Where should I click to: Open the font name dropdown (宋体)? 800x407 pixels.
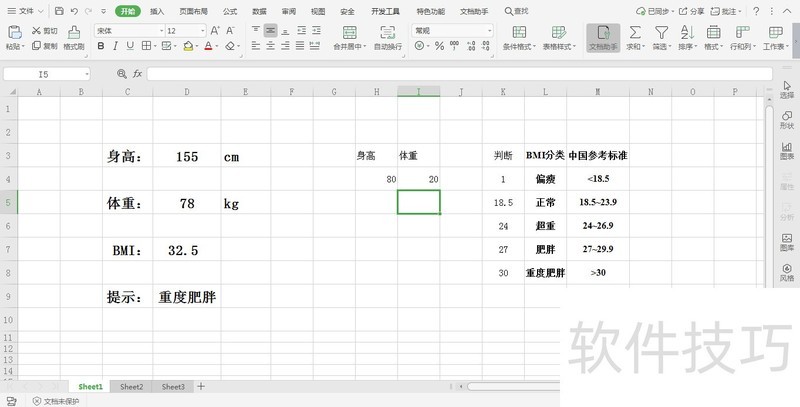[x=162, y=31]
